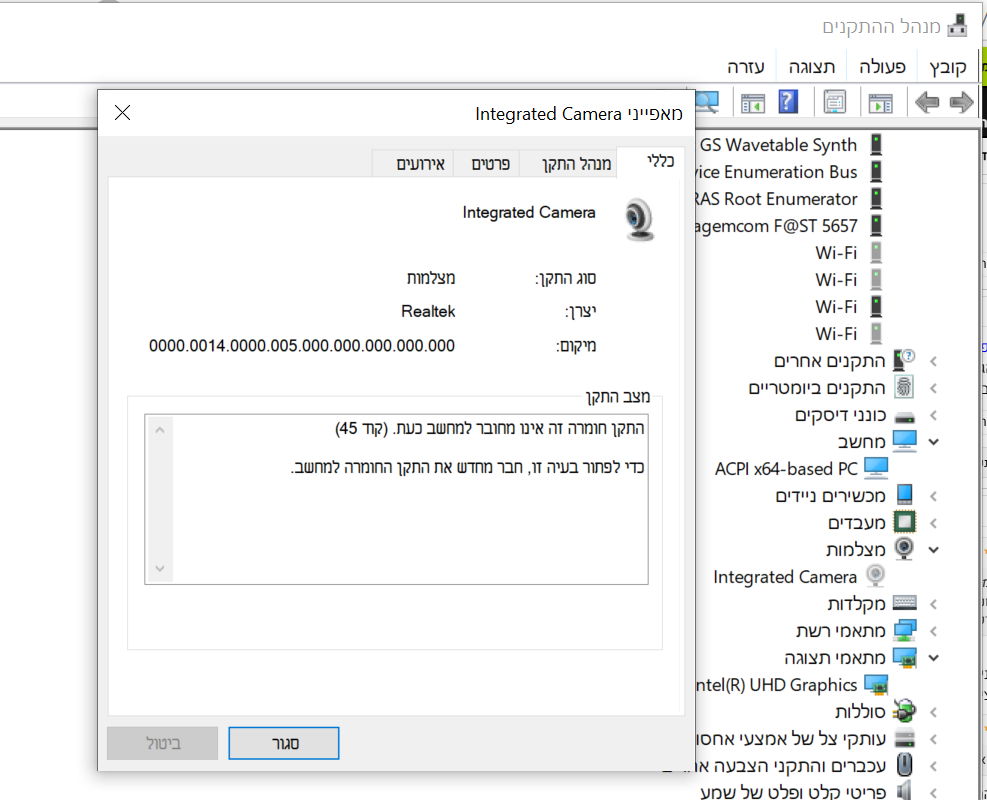This screenshot has height=800, width=987.
Task: Expand the סוללות category
Action: (x=933, y=712)
